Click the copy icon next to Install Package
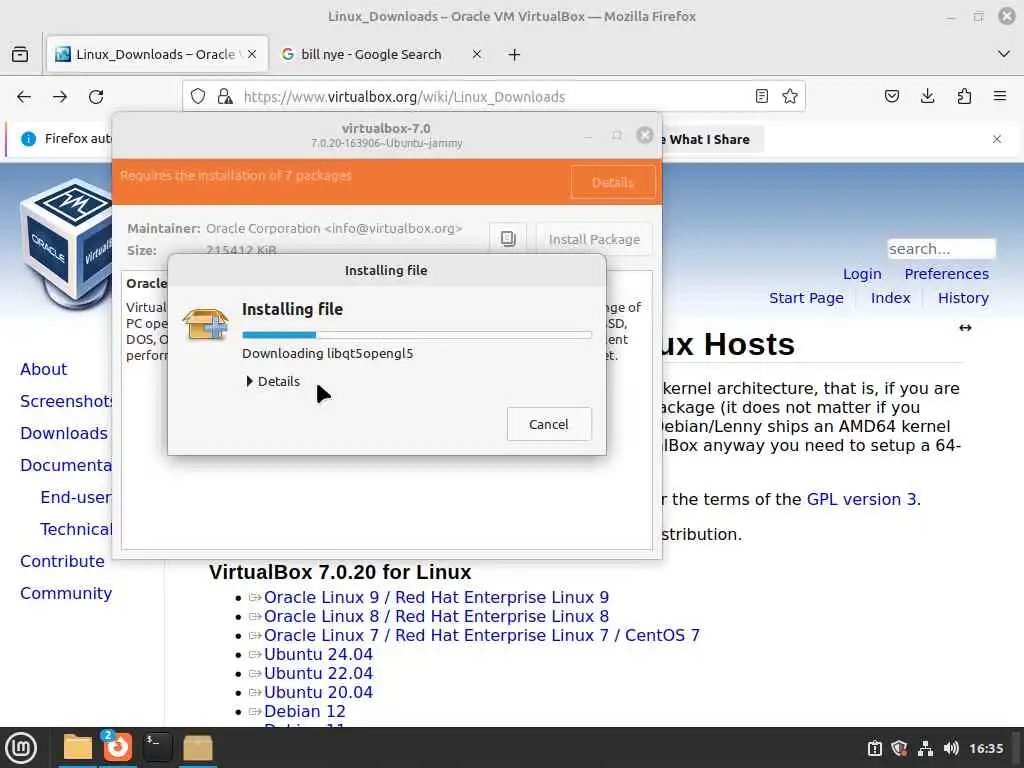1024x768 pixels. tap(508, 239)
